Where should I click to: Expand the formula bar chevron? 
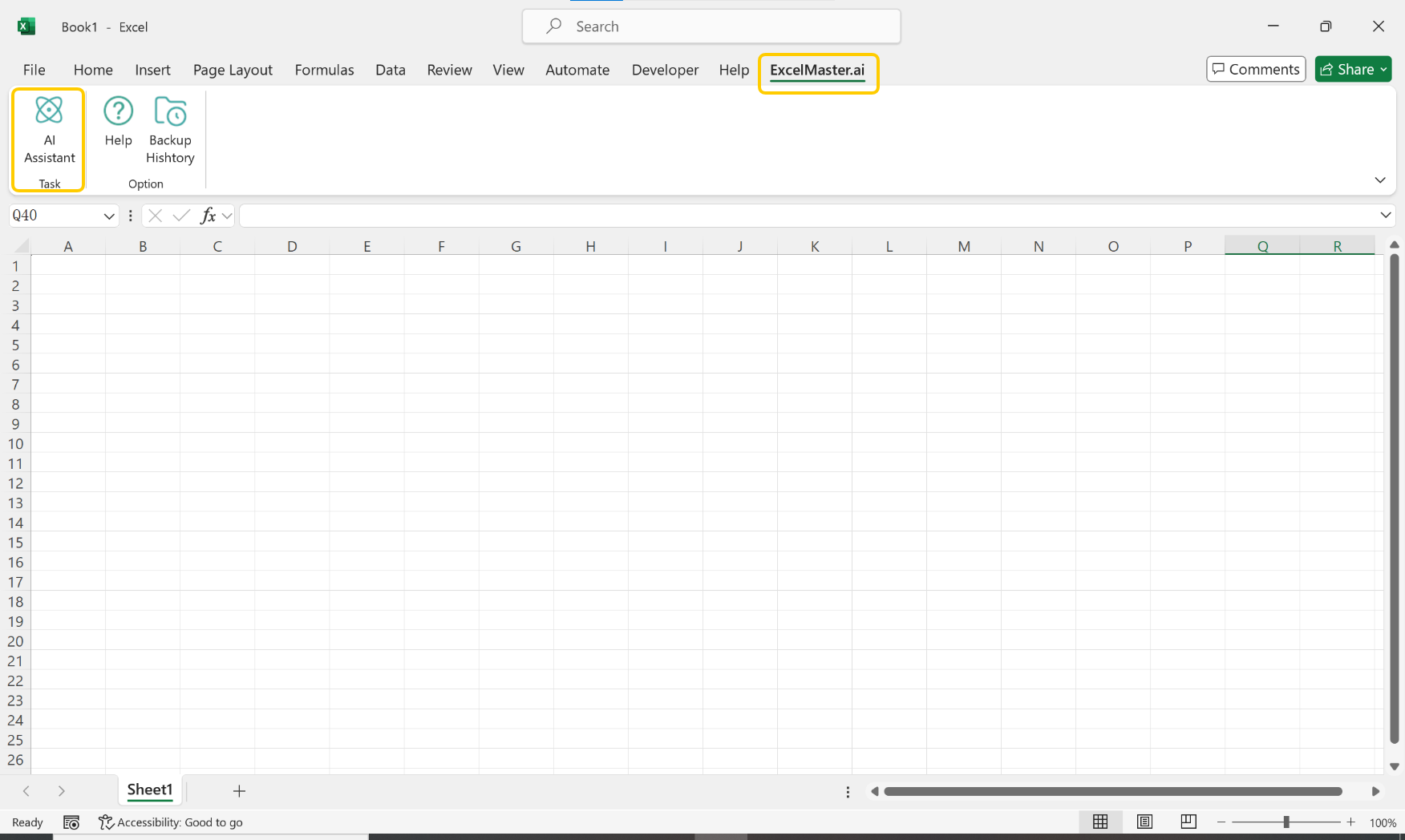(x=1385, y=215)
